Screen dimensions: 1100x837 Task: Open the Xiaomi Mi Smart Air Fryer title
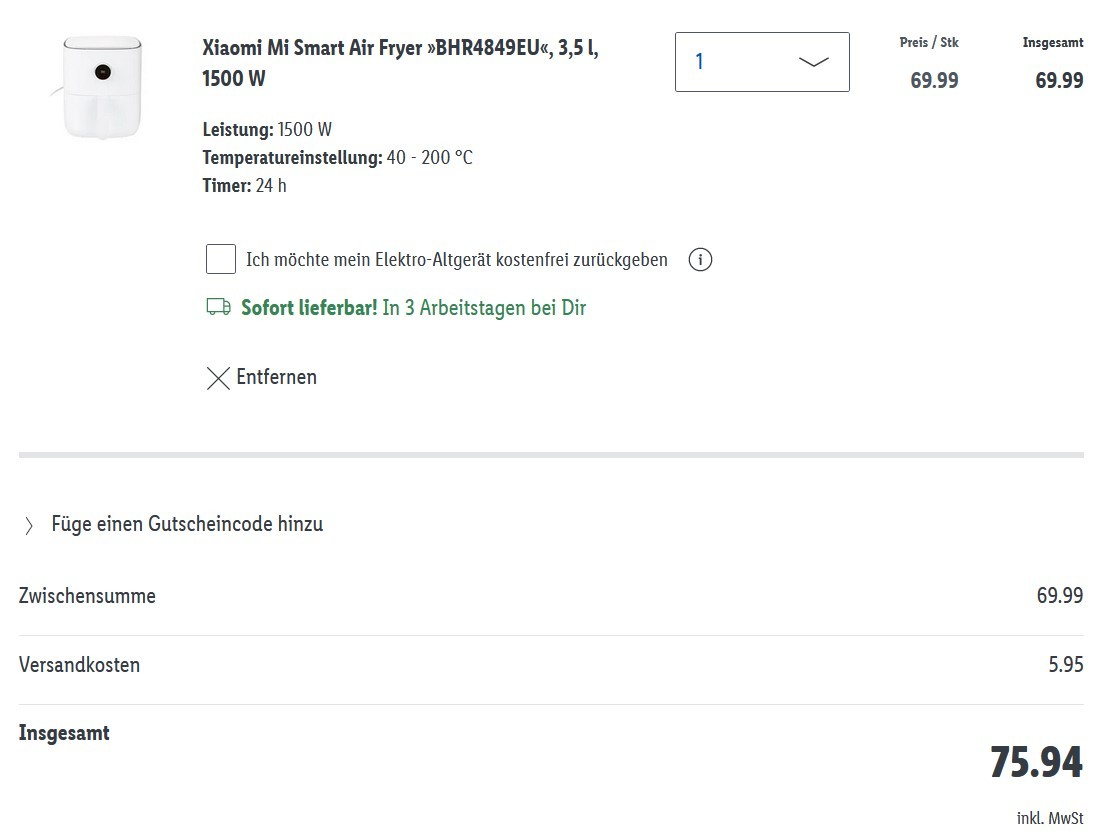click(400, 62)
